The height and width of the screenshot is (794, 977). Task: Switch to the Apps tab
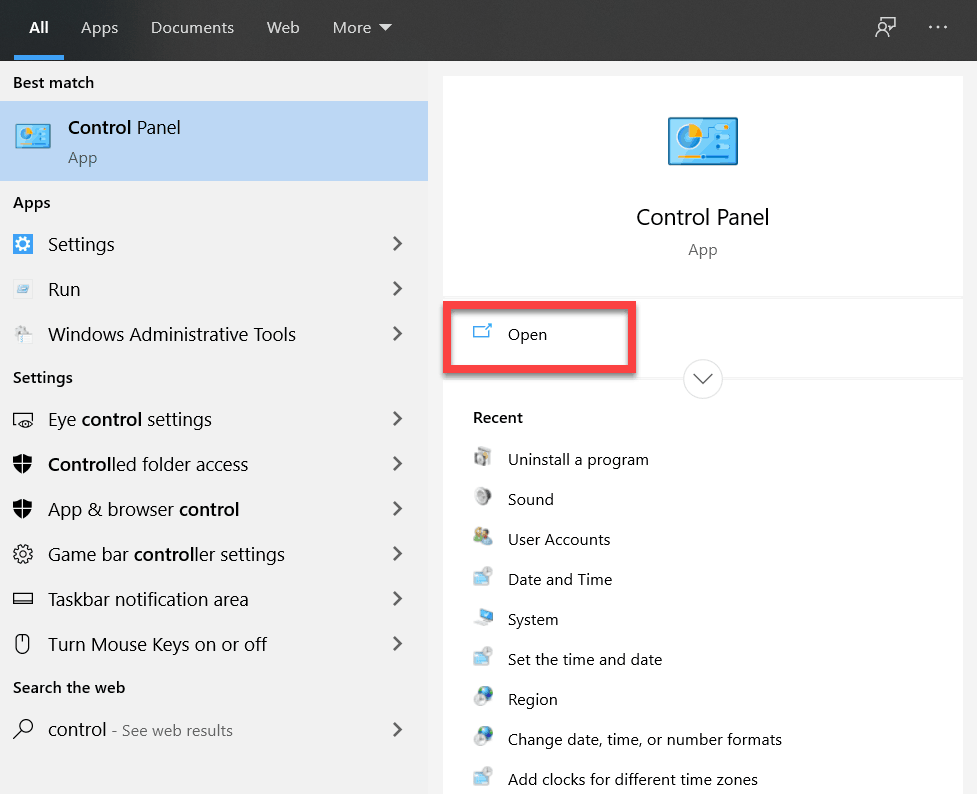100,28
